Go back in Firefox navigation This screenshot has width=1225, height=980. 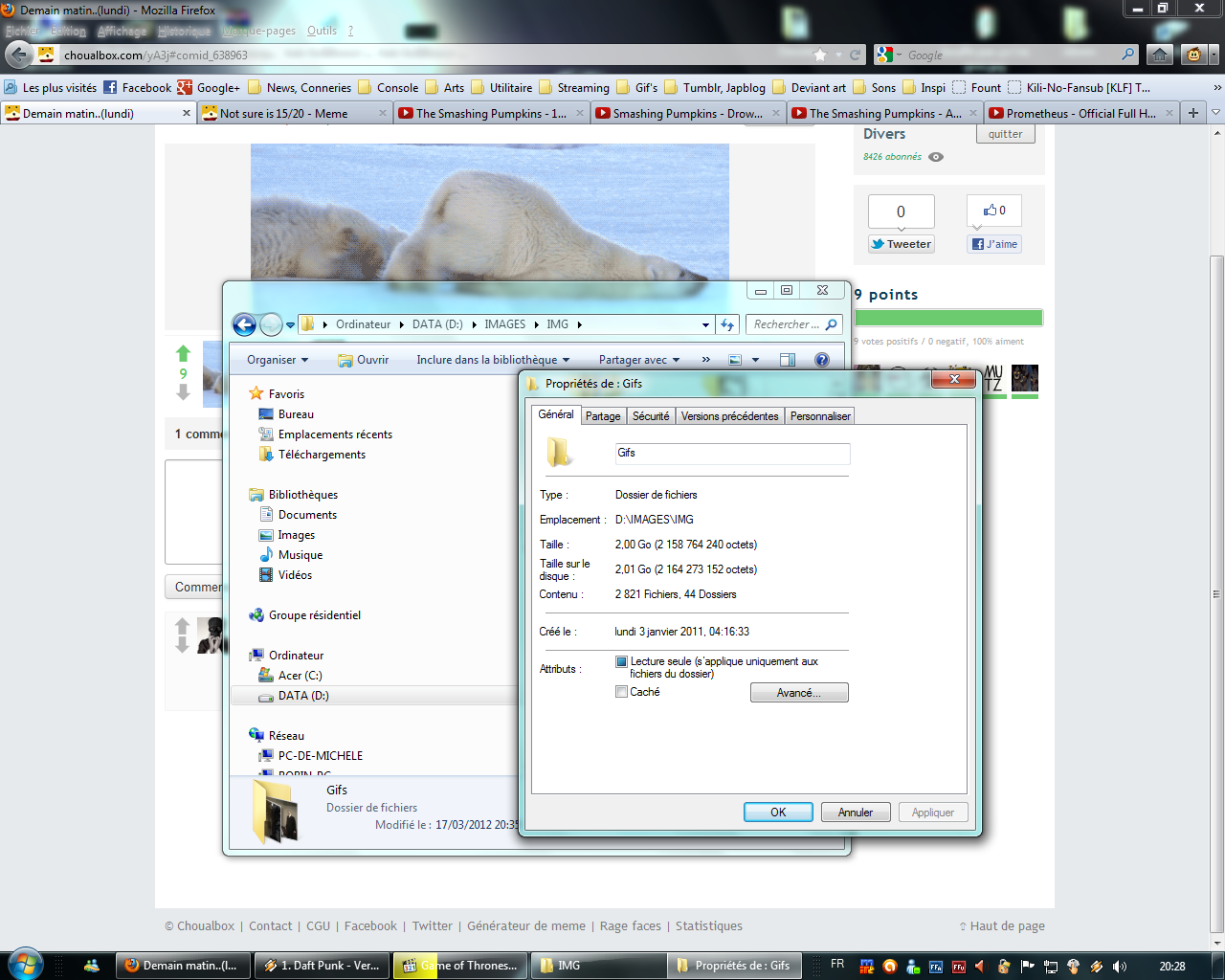[x=18, y=55]
